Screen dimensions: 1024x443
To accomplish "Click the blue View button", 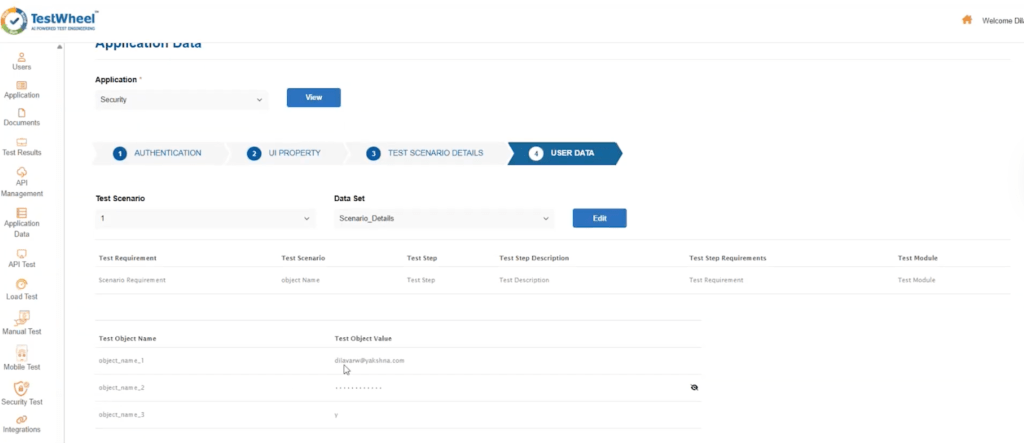I will coord(313,97).
